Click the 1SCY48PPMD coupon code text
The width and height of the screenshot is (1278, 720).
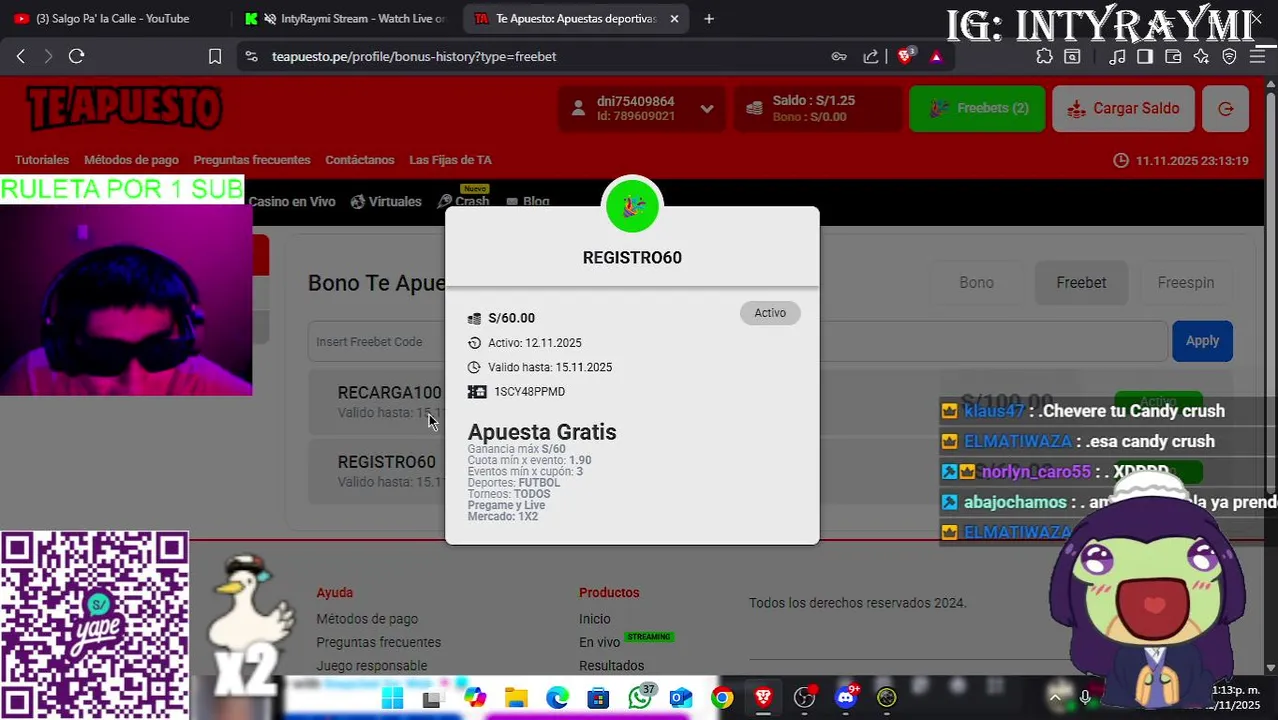(529, 392)
